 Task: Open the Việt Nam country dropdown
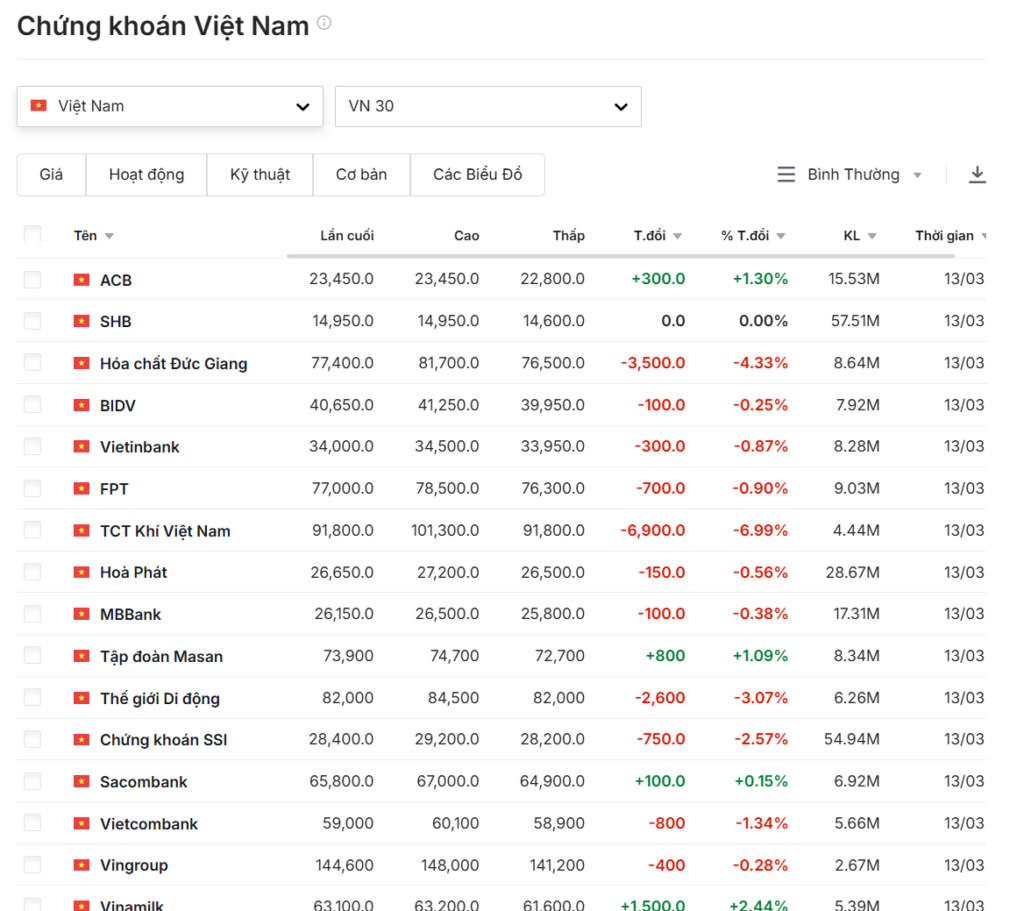170,106
